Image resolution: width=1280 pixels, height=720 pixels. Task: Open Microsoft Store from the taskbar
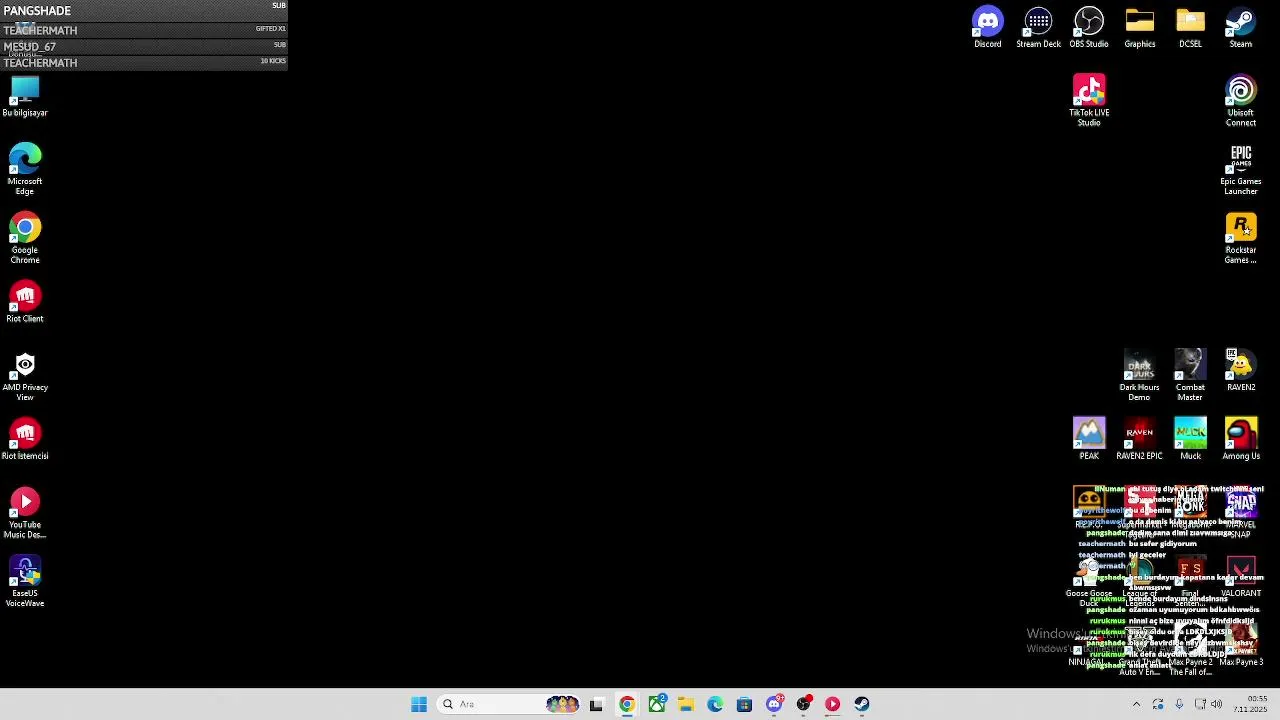click(x=744, y=704)
